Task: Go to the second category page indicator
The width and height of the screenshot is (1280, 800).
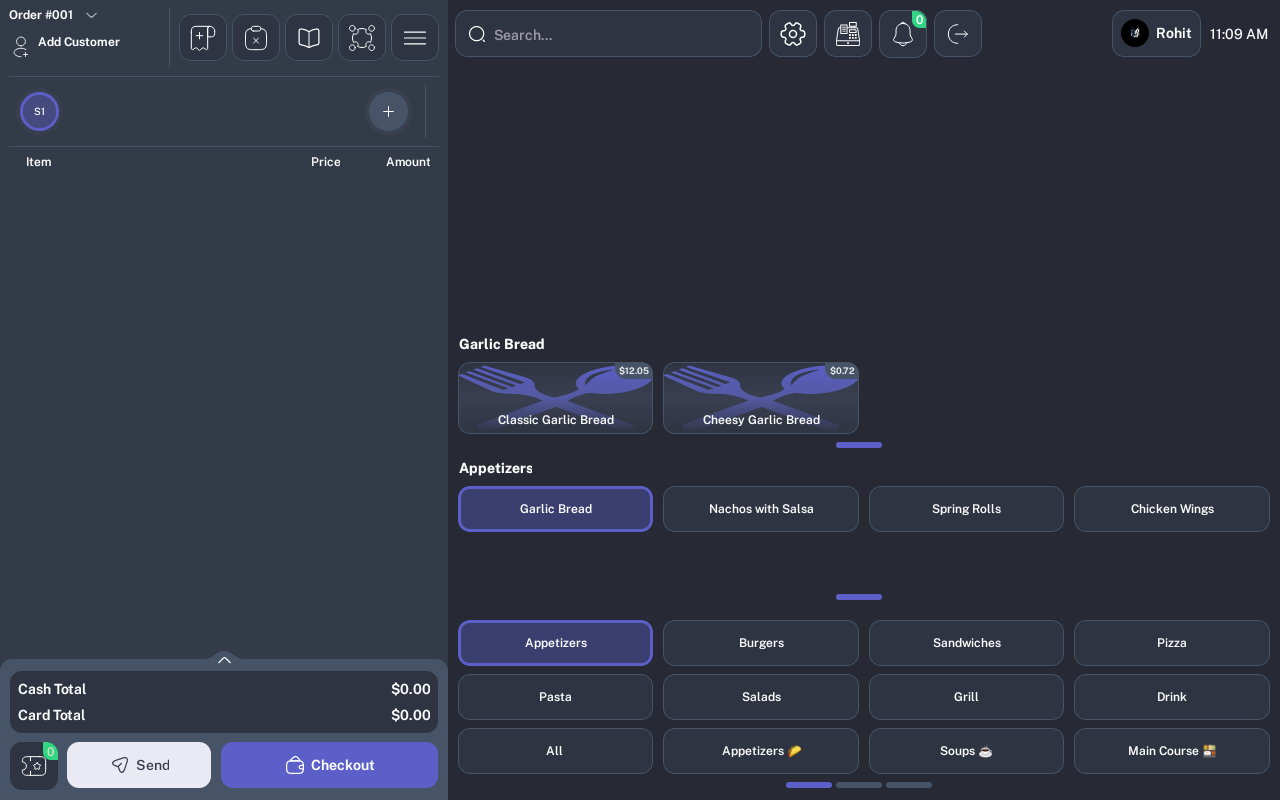Action: [x=859, y=785]
